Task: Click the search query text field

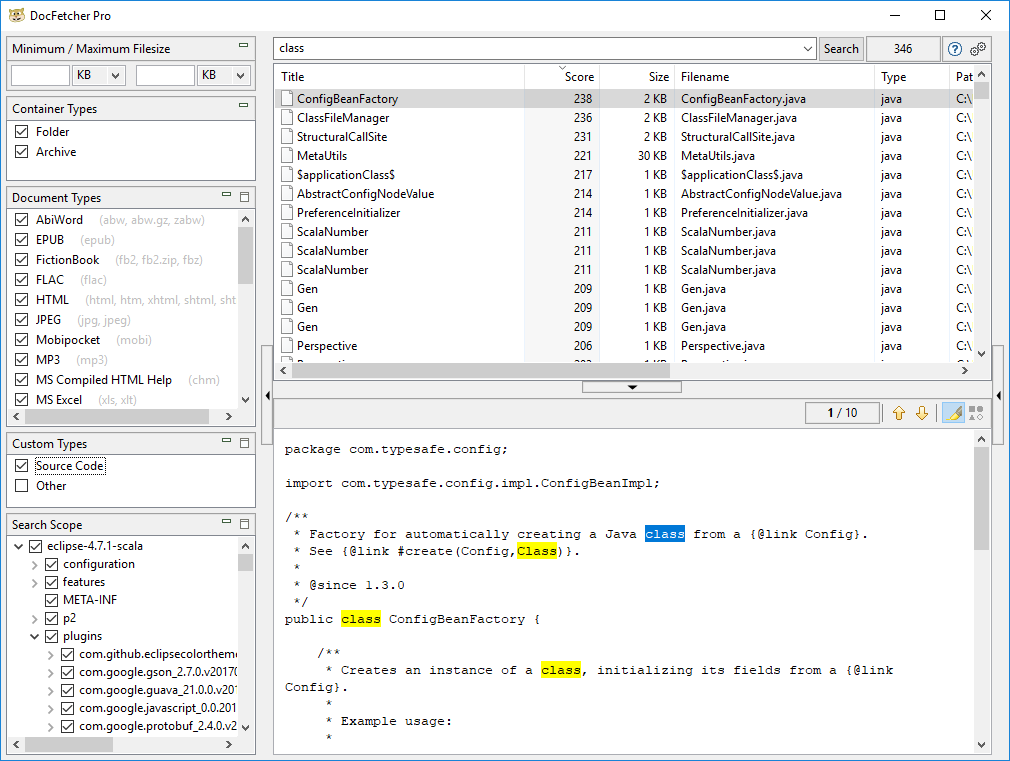Action: [x=537, y=49]
